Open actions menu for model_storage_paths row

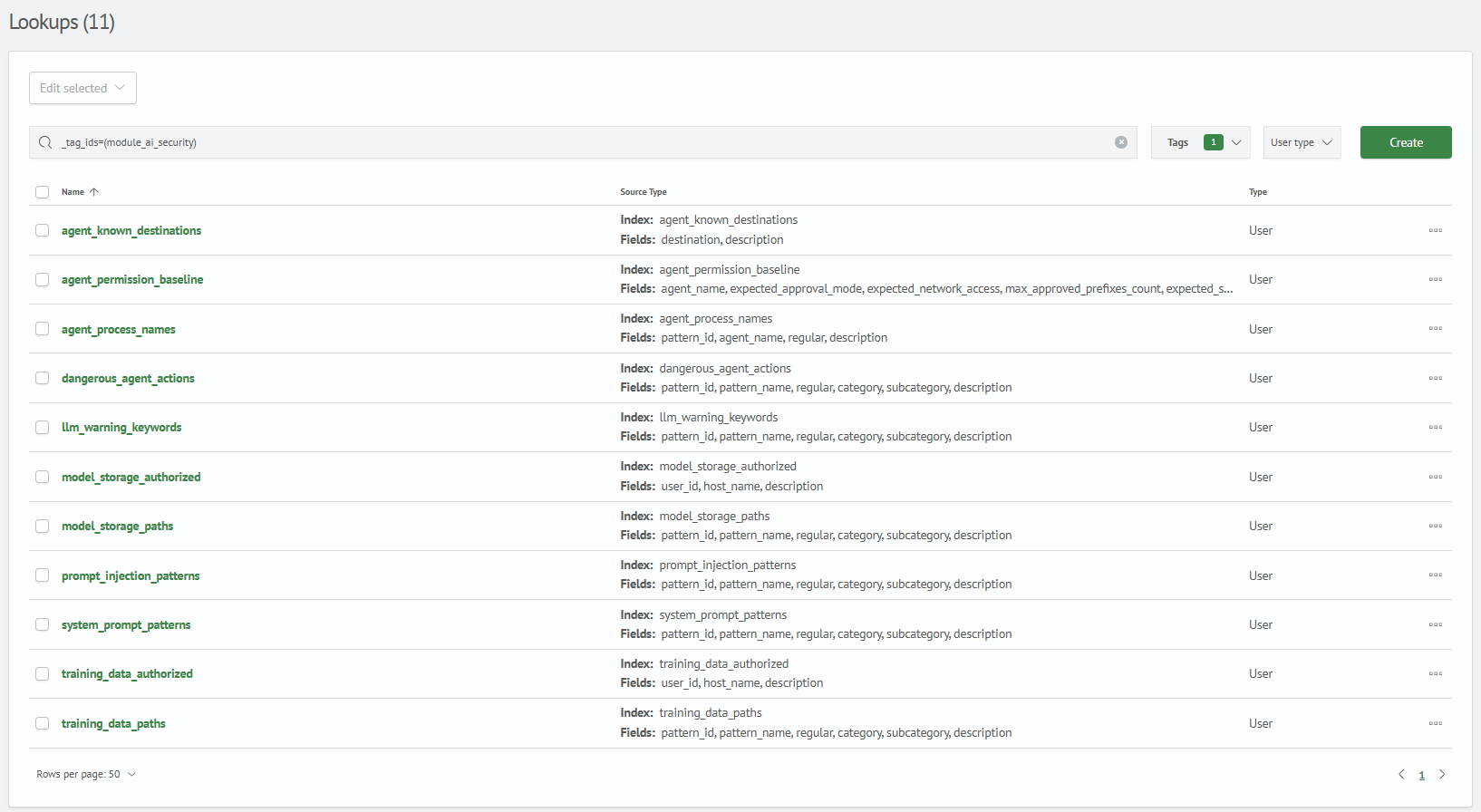tap(1435, 526)
